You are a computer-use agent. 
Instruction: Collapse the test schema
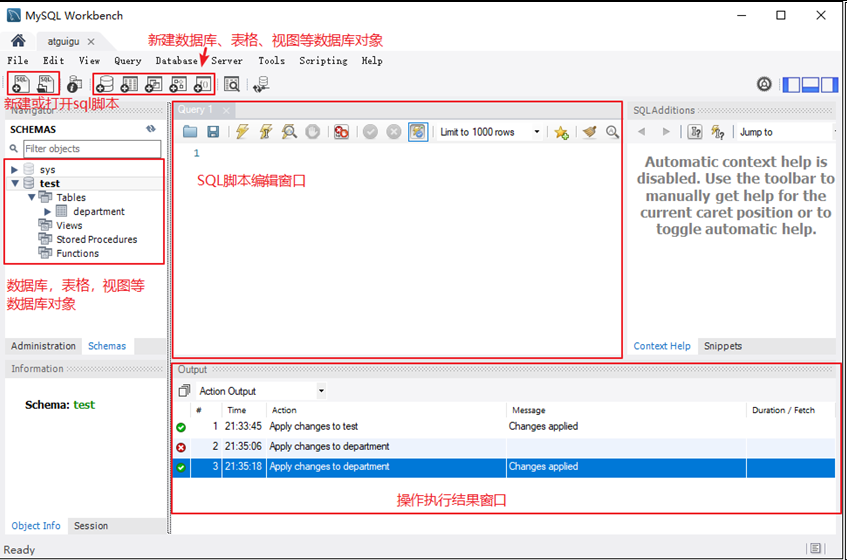15,184
